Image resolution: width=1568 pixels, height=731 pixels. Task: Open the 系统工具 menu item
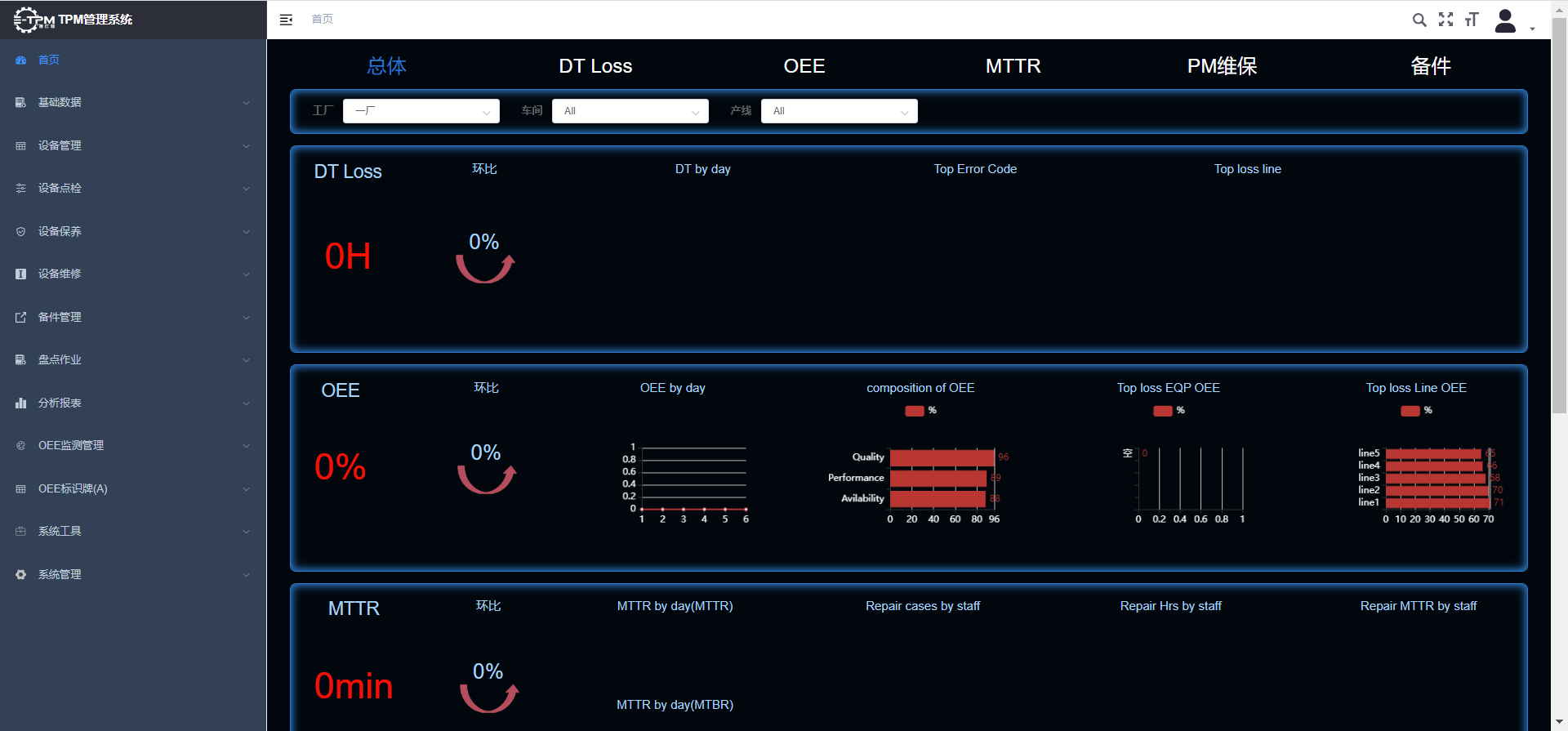[133, 531]
